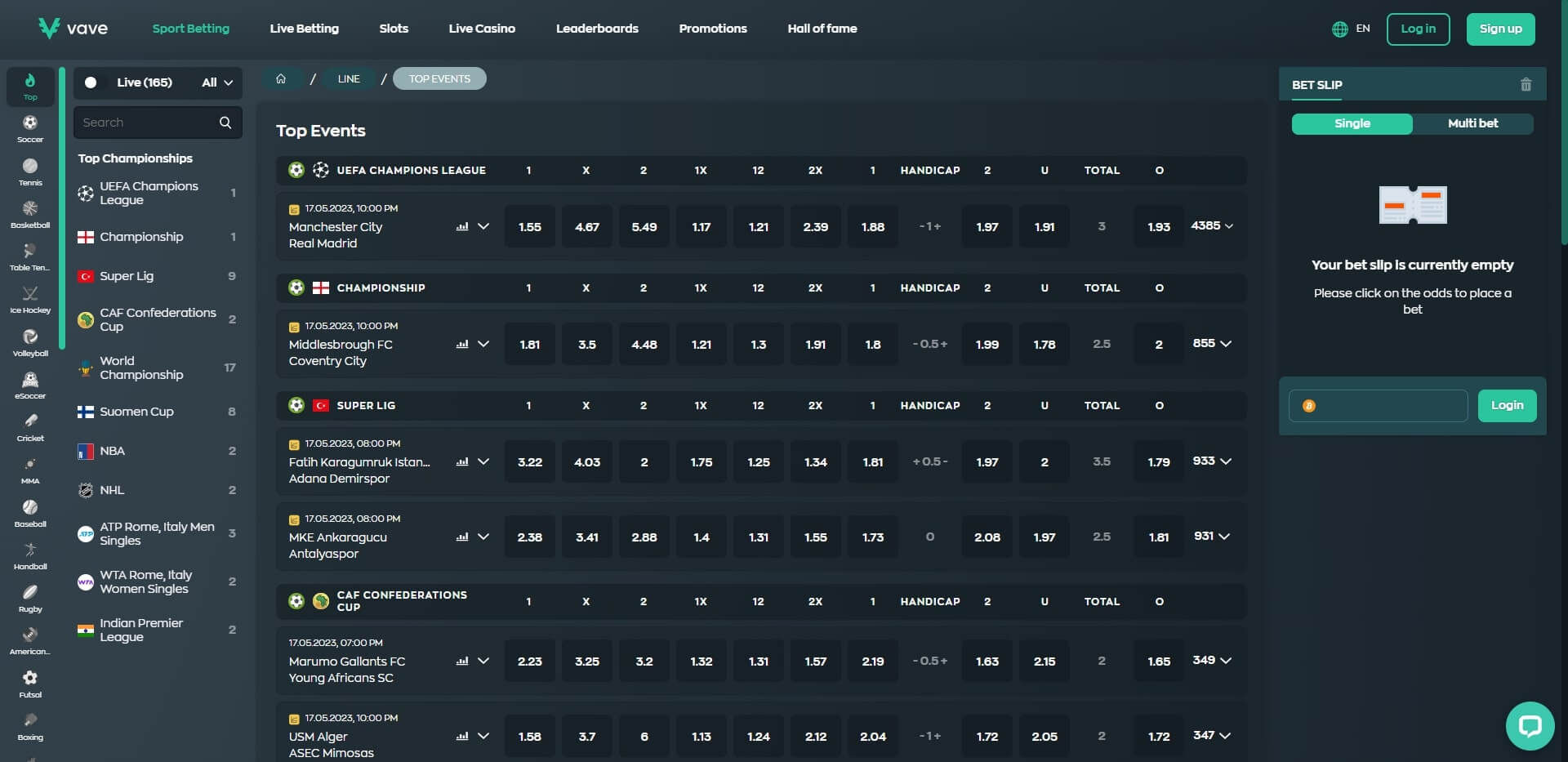This screenshot has height=762, width=1568.
Task: Click the Sign up button
Action: click(1500, 29)
